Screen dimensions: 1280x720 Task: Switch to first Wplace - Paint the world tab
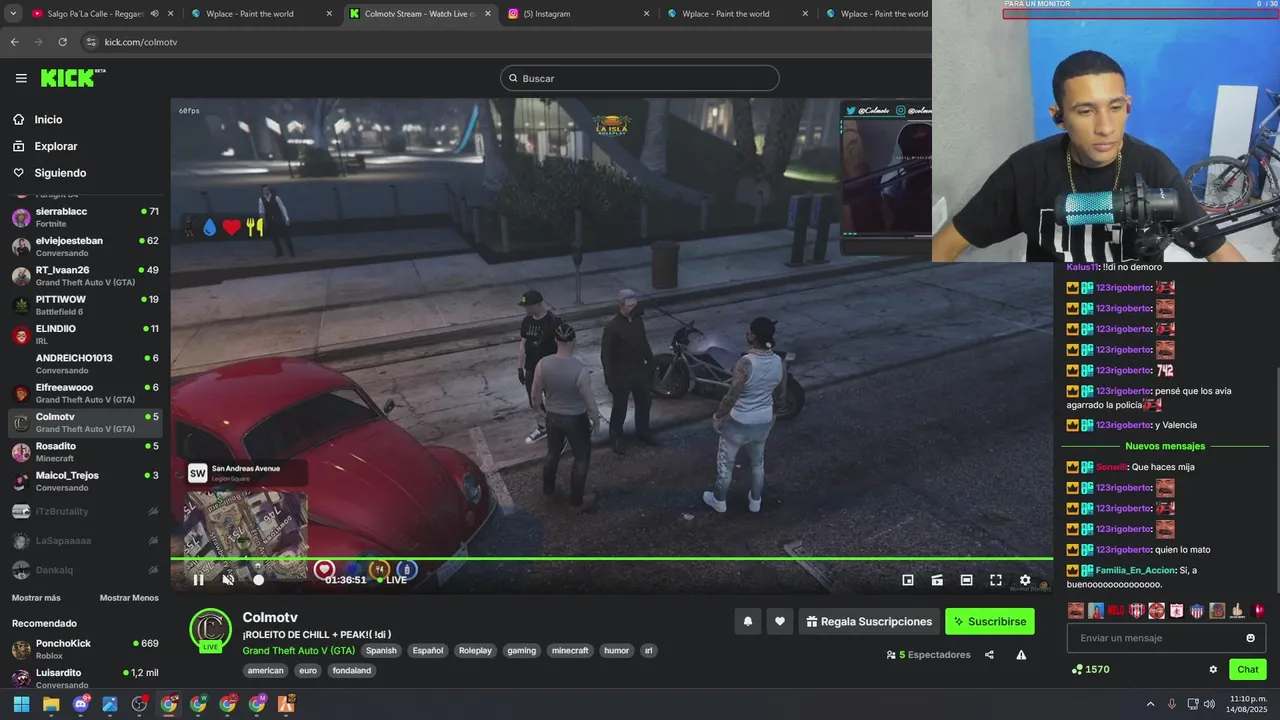(264, 14)
